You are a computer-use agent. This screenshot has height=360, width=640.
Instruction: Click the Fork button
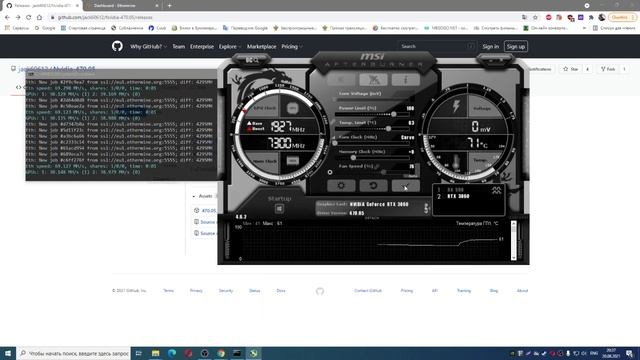(x=608, y=69)
